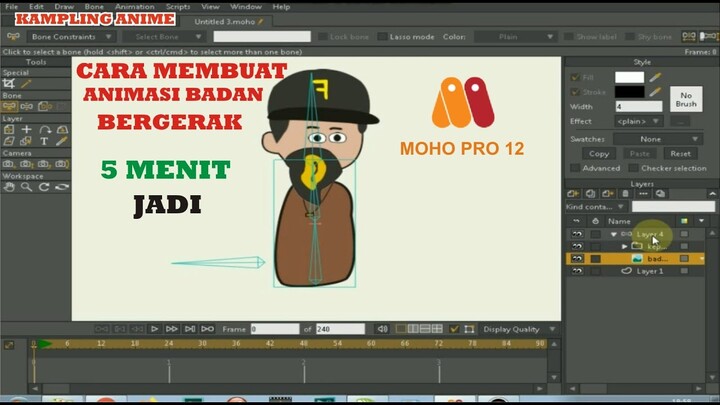Toggle the Shy bone checkbox
This screenshot has height=405, width=720.
630,37
